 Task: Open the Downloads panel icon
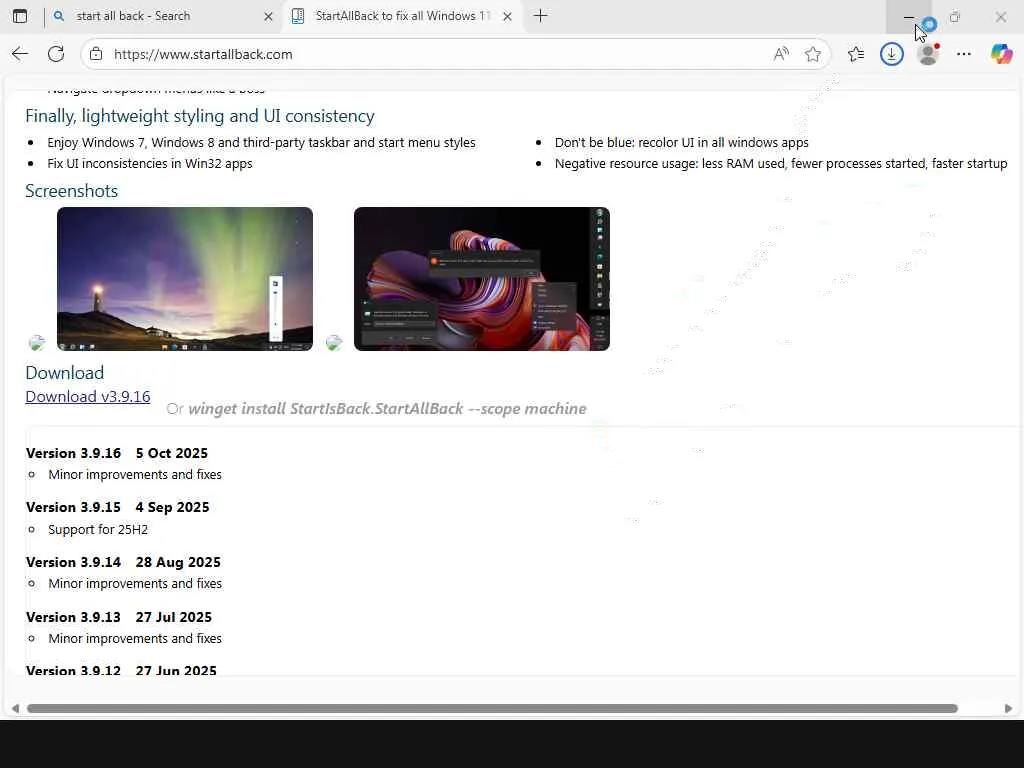point(891,54)
